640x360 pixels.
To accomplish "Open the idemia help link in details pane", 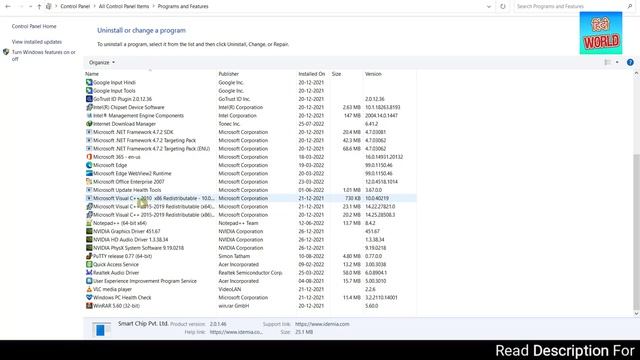I will [x=236, y=332].
